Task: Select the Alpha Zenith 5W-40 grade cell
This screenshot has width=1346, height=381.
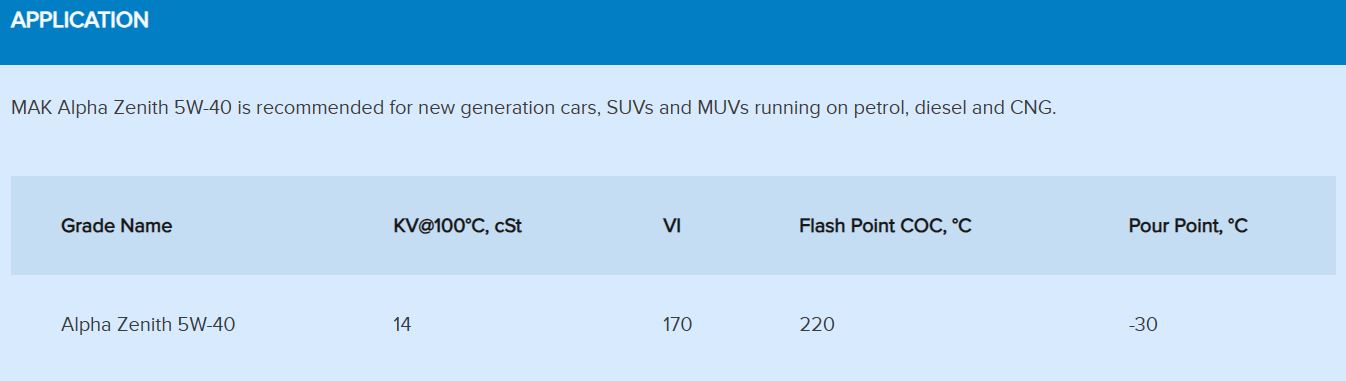Action: tap(148, 324)
